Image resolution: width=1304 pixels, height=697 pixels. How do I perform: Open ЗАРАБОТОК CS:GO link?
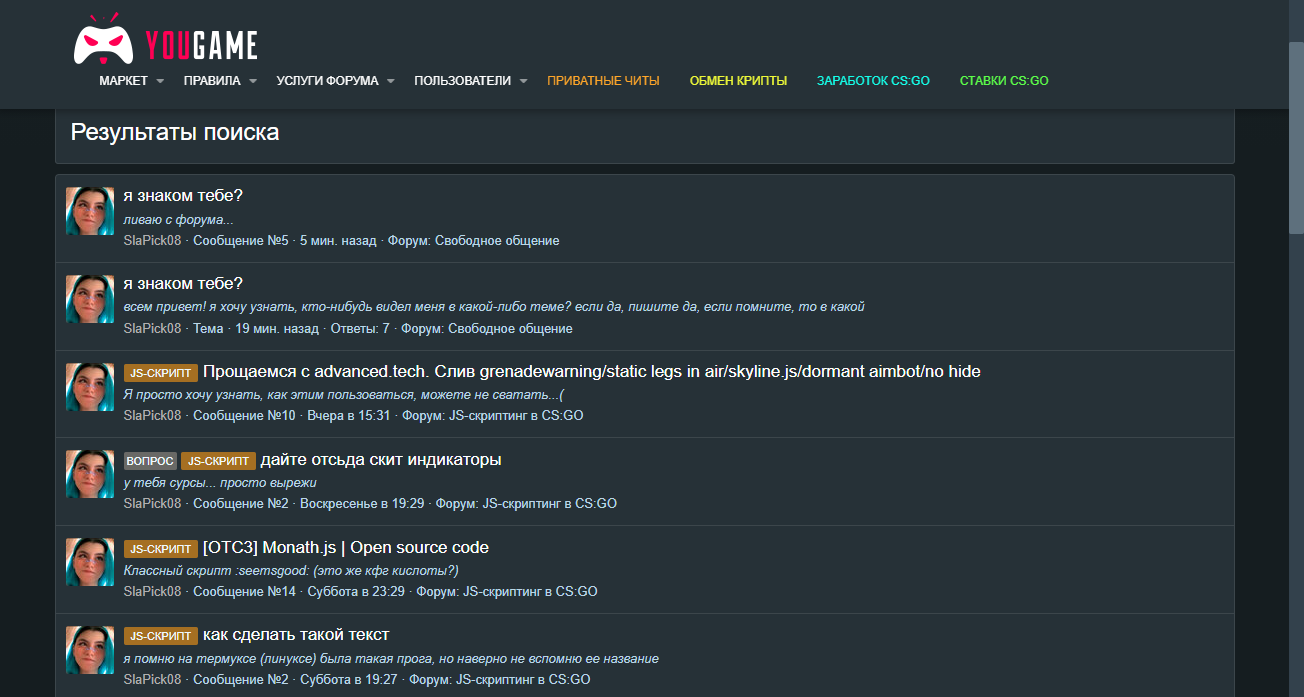pos(873,81)
